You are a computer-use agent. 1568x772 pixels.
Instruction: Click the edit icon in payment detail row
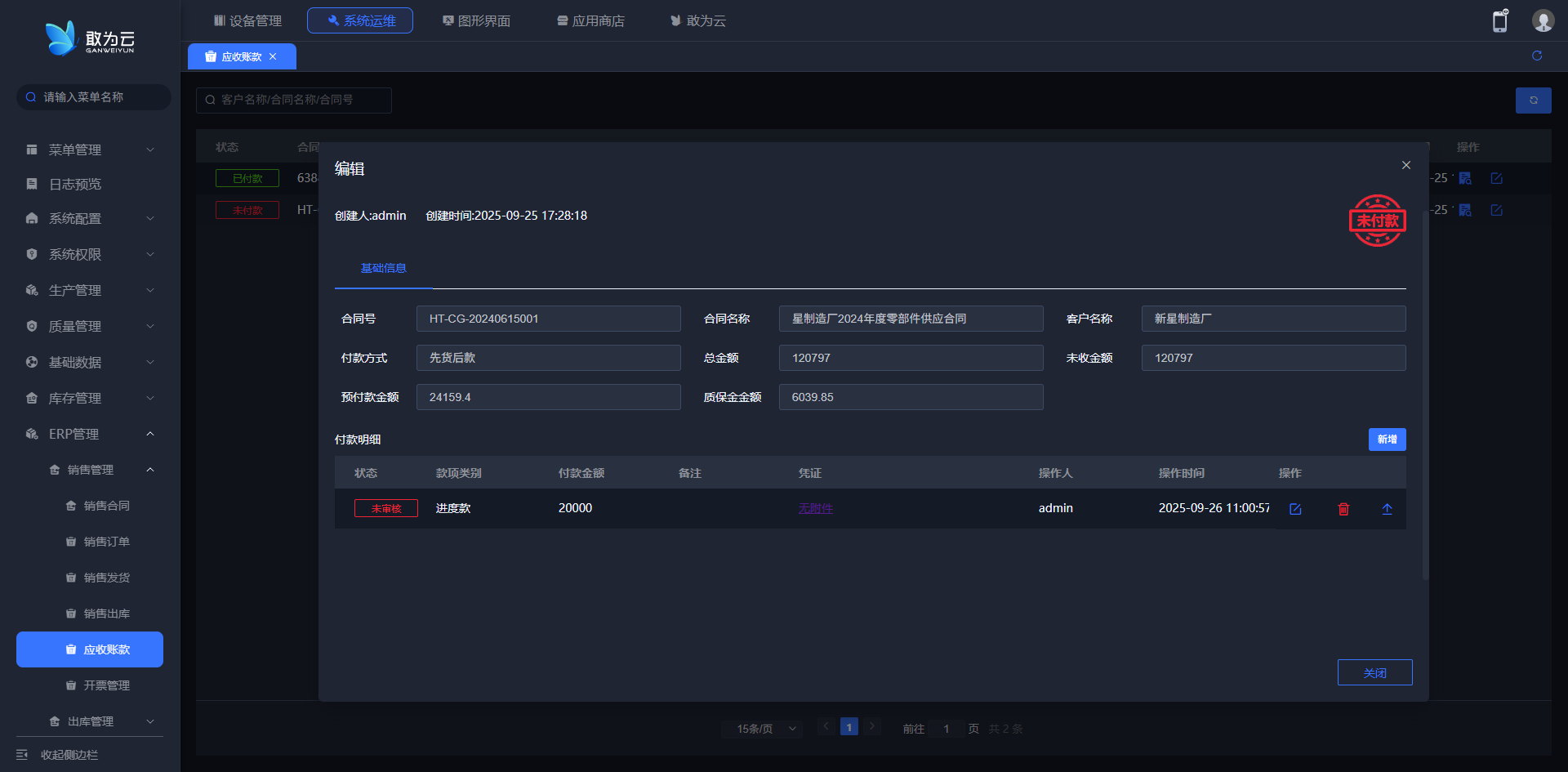pos(1295,509)
